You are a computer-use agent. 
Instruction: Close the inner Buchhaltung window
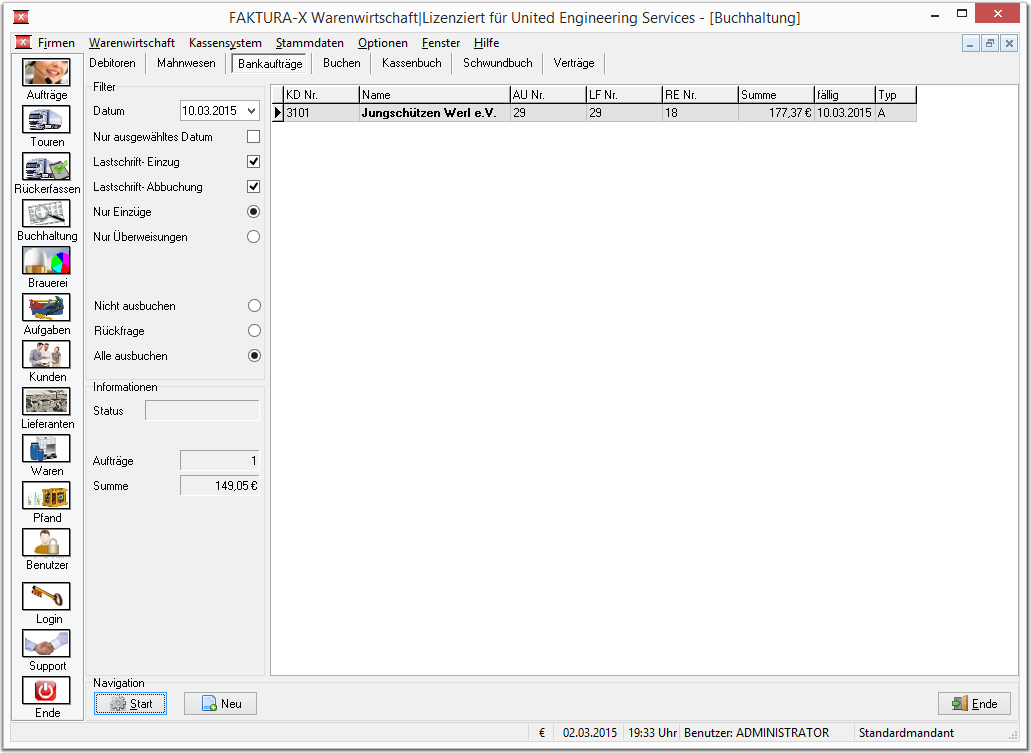point(1009,43)
